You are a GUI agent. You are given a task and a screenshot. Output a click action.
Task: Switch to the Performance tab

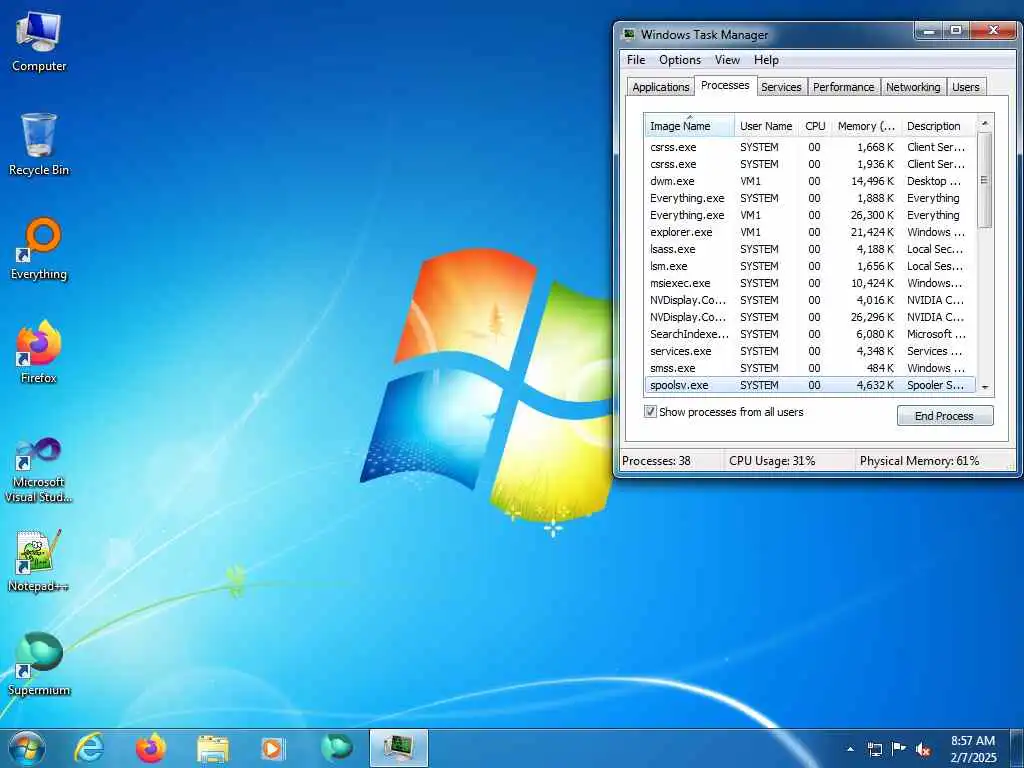point(843,87)
